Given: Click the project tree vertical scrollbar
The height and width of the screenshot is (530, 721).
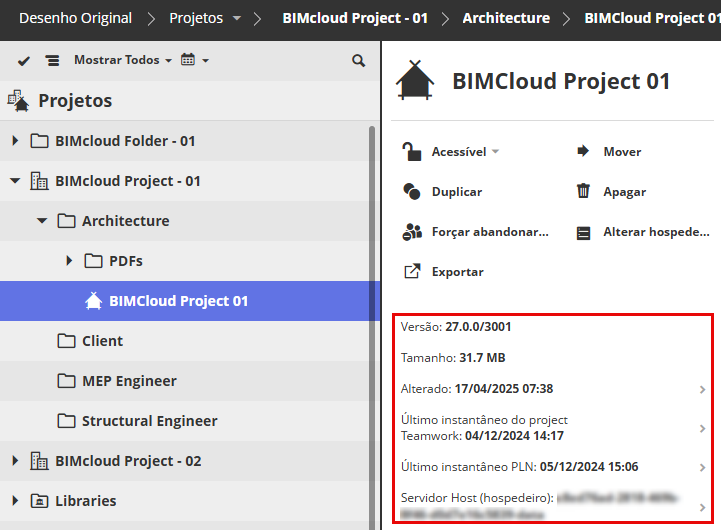Looking at the screenshot, I should point(373,300).
